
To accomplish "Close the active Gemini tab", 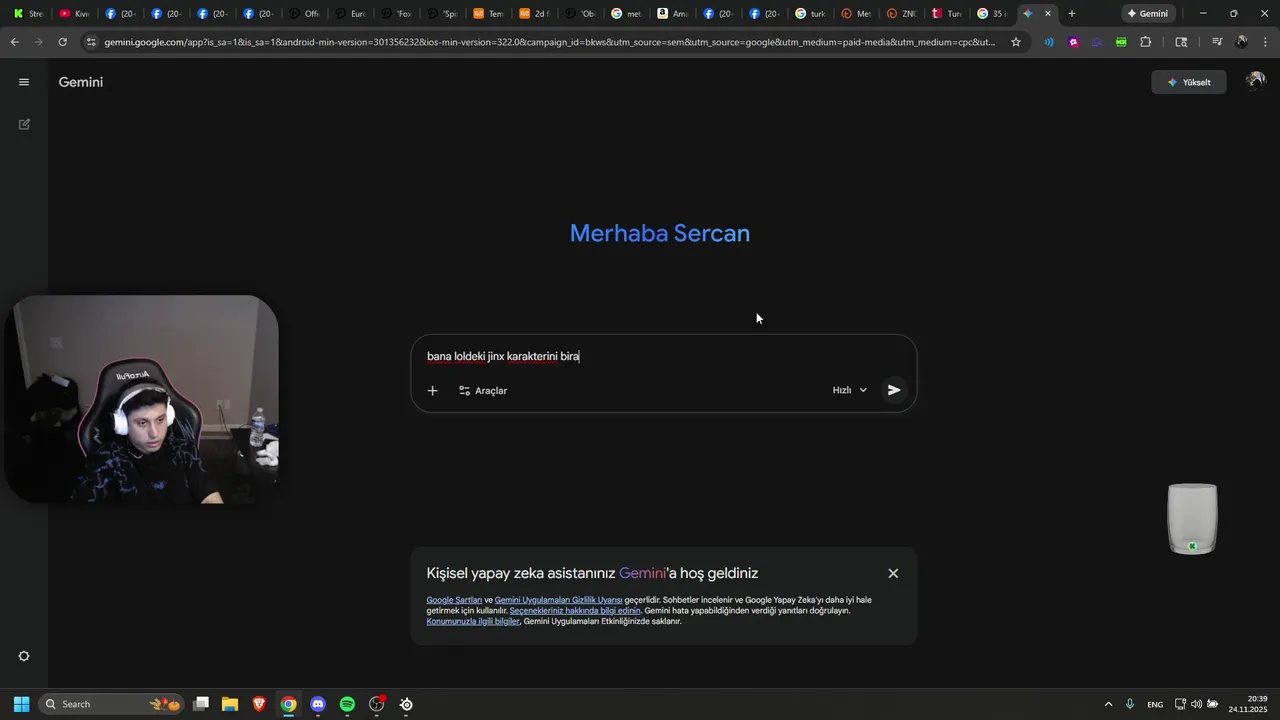I will coord(1047,14).
